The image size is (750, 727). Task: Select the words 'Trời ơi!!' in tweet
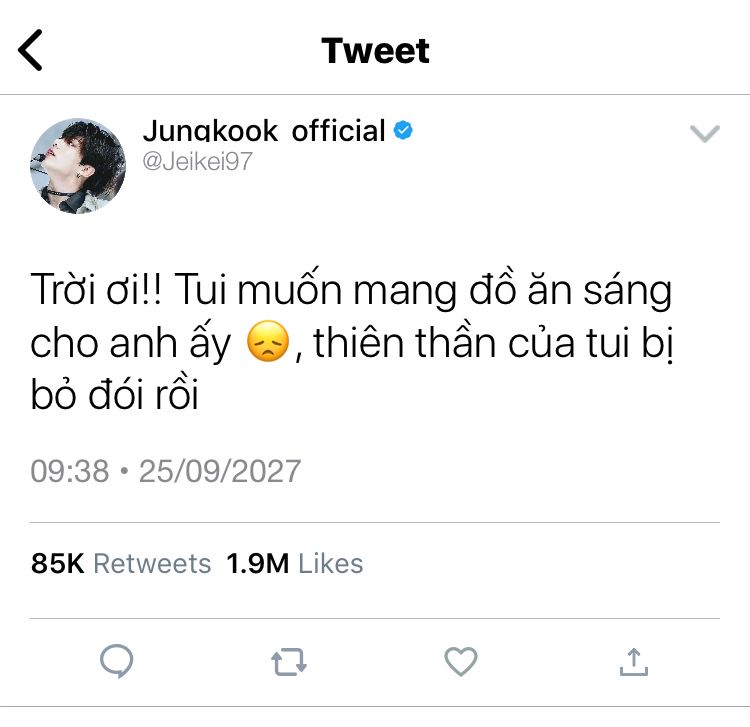tap(97, 289)
